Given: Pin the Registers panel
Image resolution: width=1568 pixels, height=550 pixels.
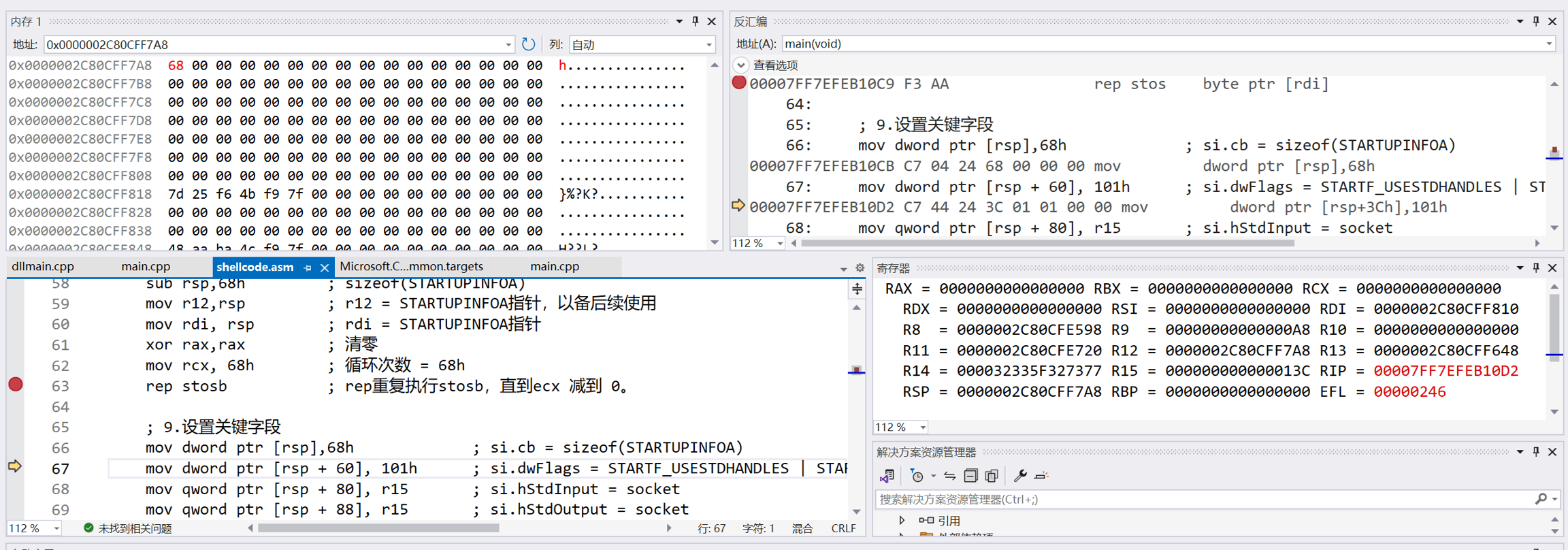Looking at the screenshot, I should tap(1536, 268).
